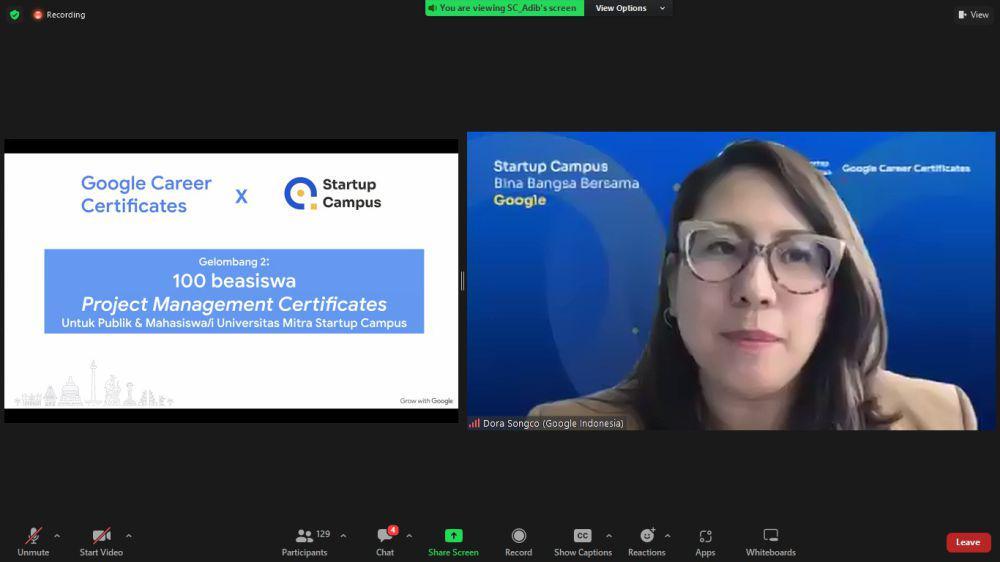Click the Record button
The height and width of the screenshot is (562, 1000).
518,542
